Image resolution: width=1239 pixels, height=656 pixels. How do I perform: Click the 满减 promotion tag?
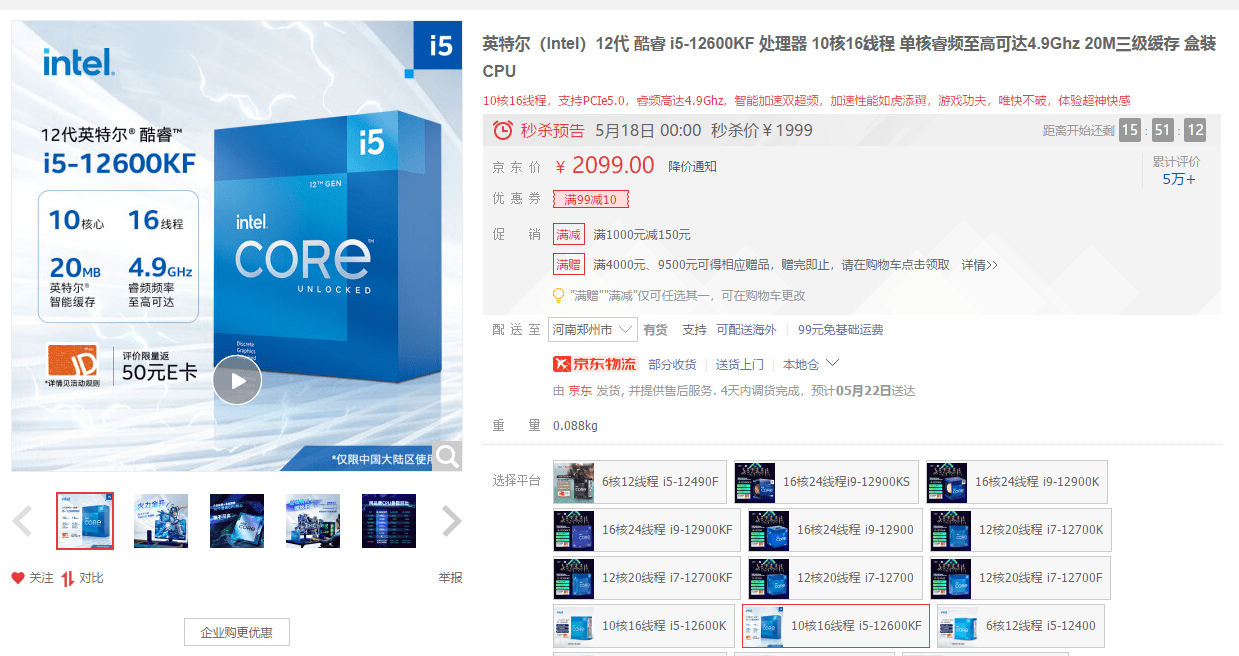pos(569,234)
